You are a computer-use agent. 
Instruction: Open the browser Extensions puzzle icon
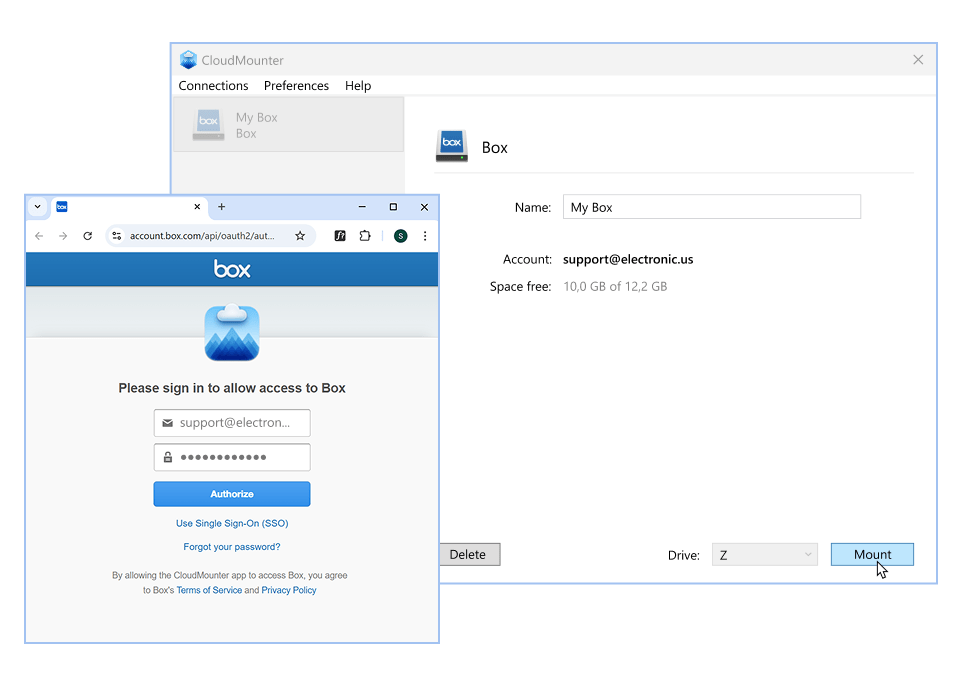pyautogui.click(x=365, y=236)
